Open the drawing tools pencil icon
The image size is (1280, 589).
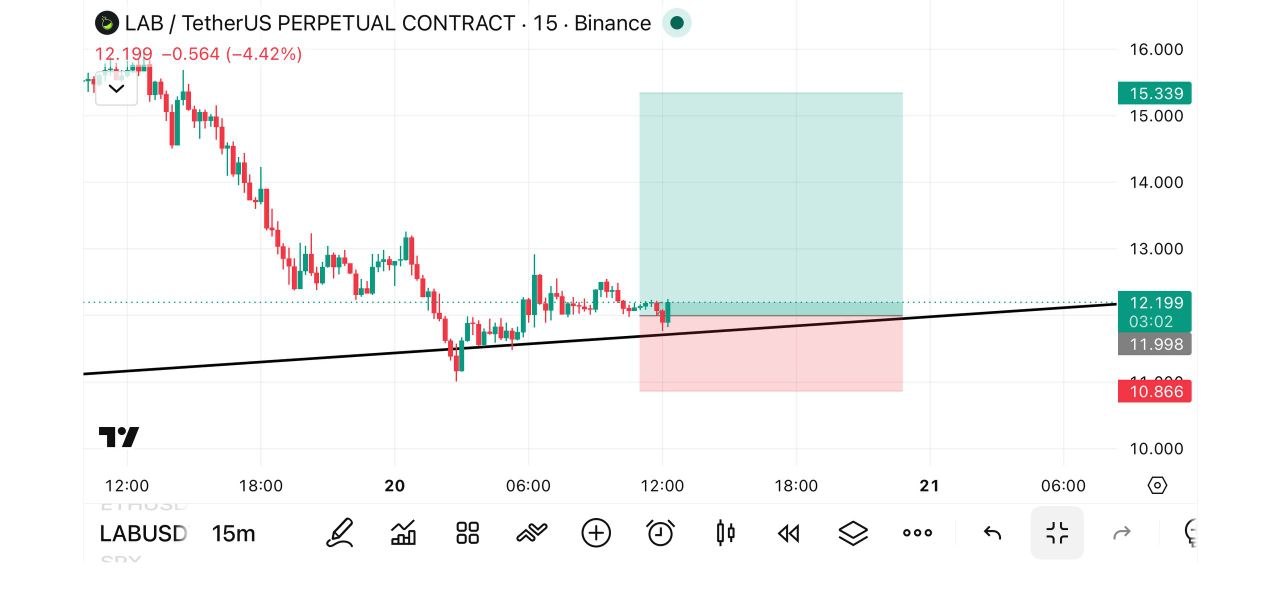(340, 533)
